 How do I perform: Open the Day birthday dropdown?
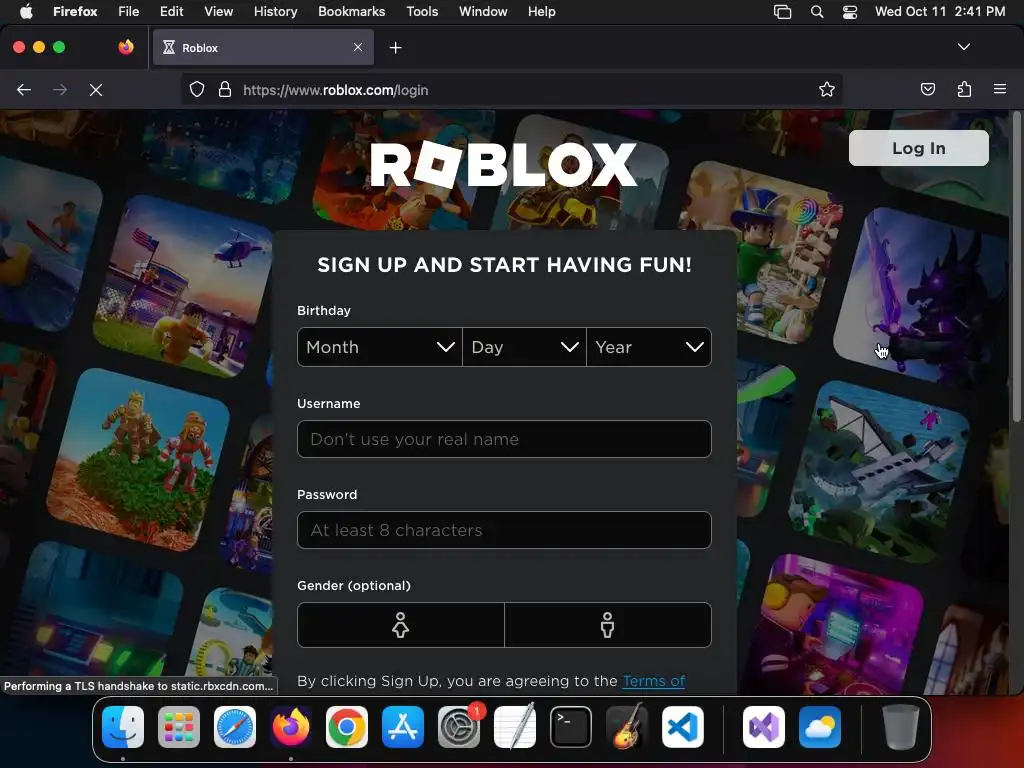[524, 347]
